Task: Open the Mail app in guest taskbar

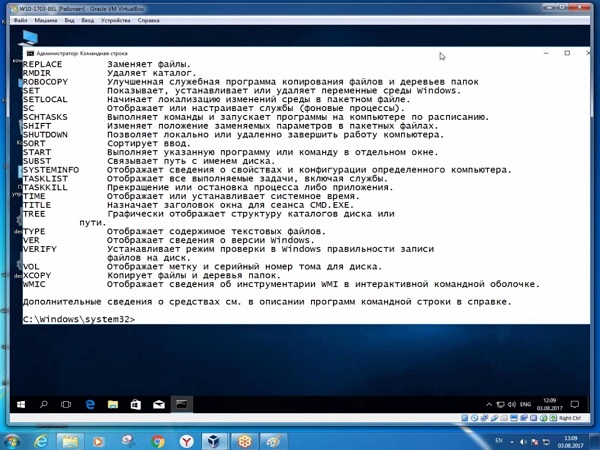Action: tap(159, 405)
